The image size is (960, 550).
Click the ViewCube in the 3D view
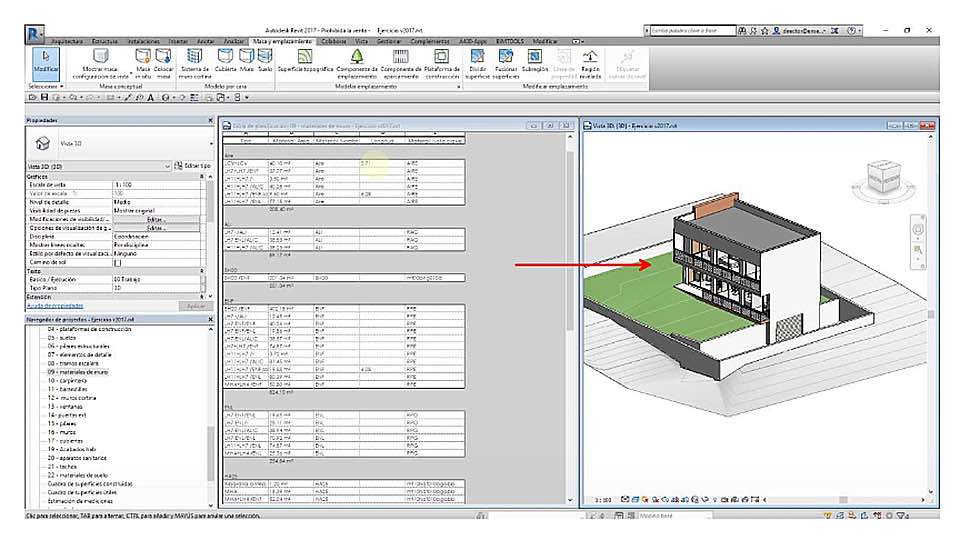pyautogui.click(x=883, y=178)
